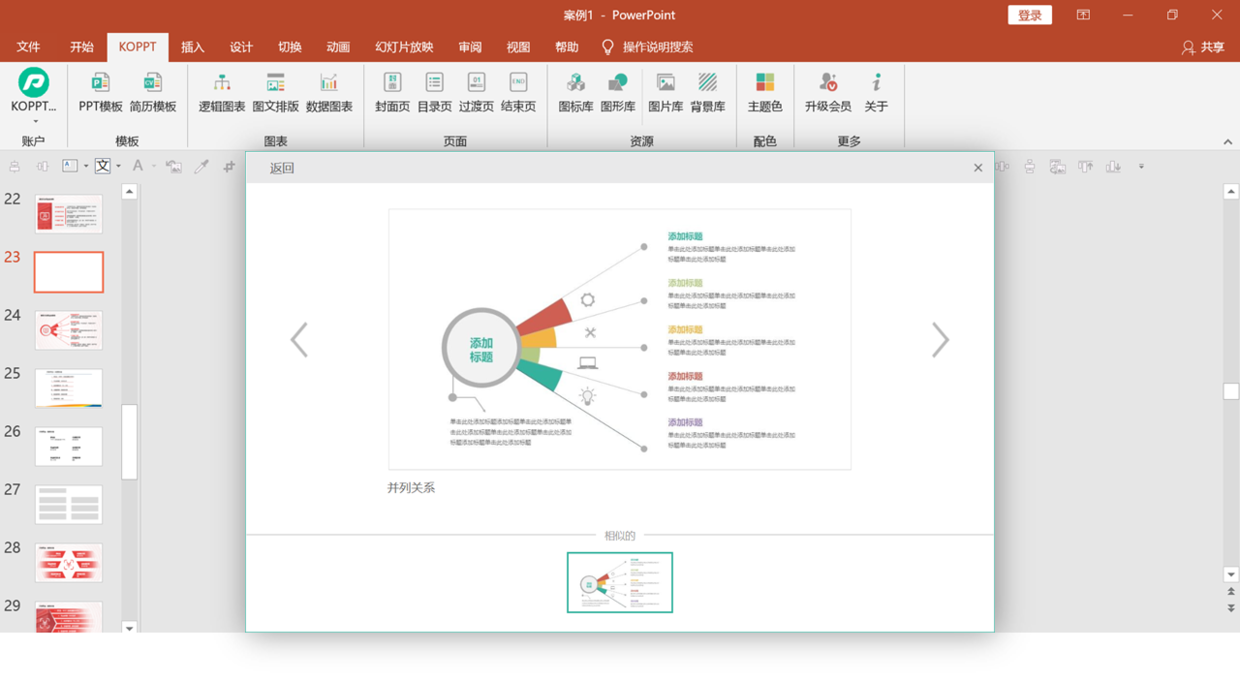Open the 背景库 background library
Image resolution: width=1240 pixels, height=682 pixels.
[x=708, y=93]
